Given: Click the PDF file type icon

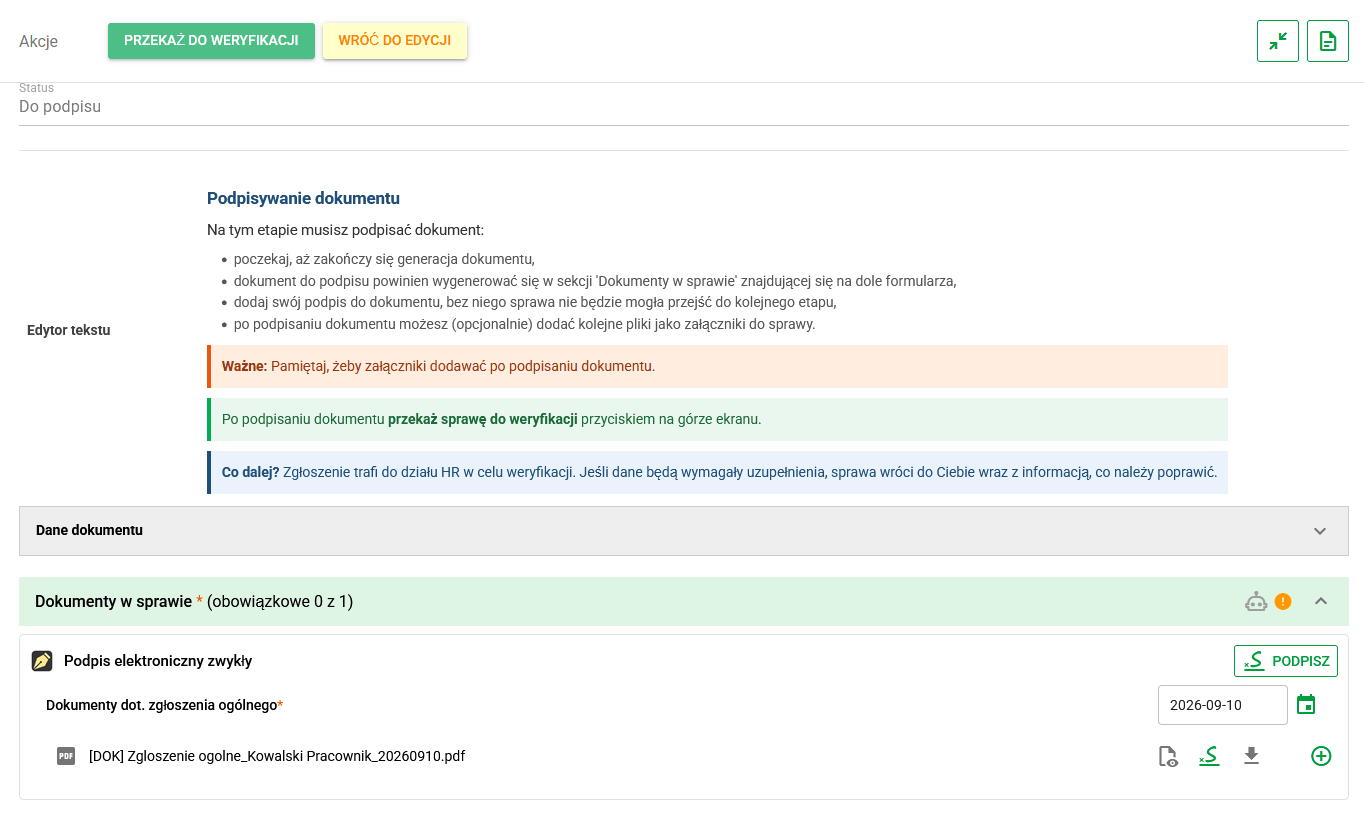Looking at the screenshot, I should (x=66, y=756).
